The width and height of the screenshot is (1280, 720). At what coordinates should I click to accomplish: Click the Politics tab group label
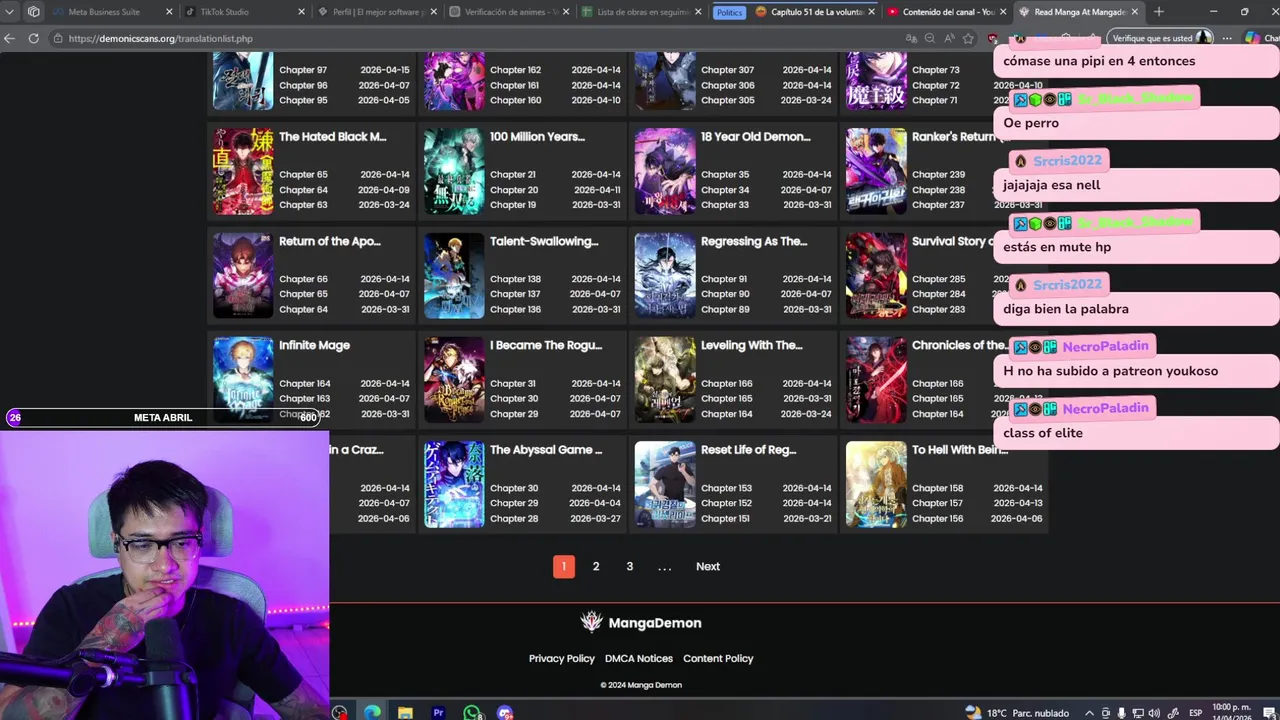(x=729, y=12)
